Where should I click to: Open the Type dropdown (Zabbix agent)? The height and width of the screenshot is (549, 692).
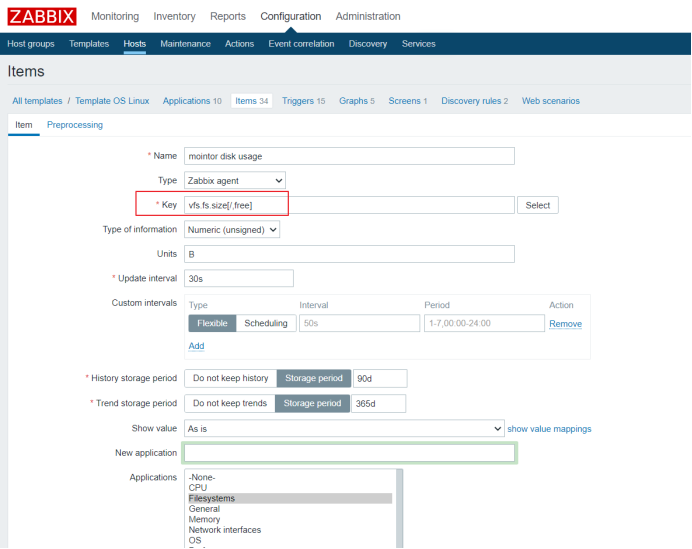[235, 180]
